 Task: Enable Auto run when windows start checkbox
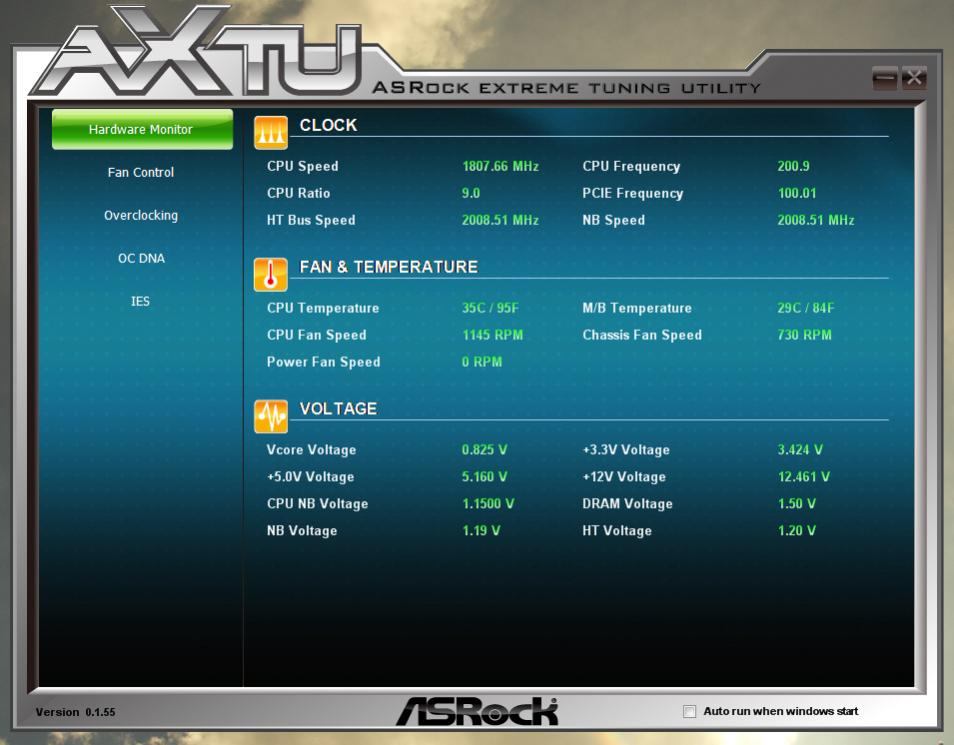click(689, 711)
